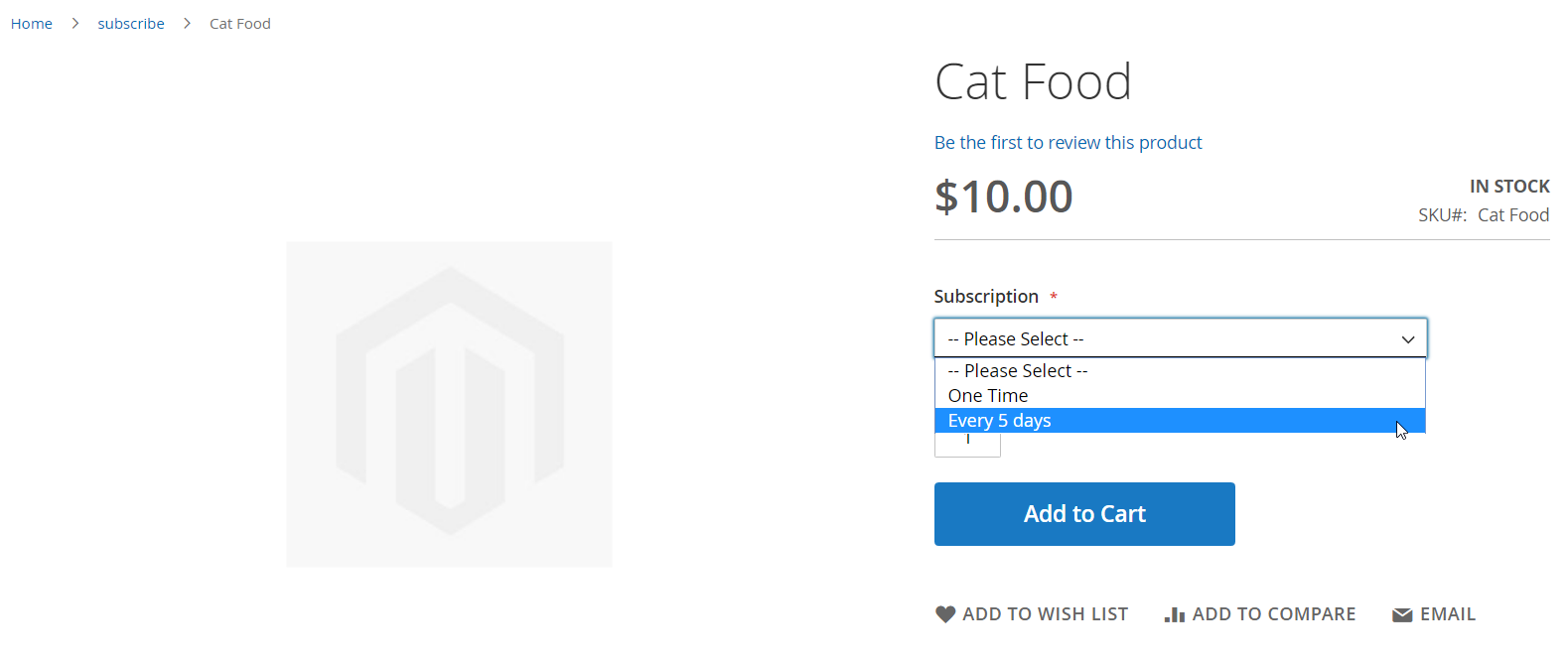The width and height of the screenshot is (1568, 663).
Task: Click the Cat Food product title
Action: click(x=1033, y=81)
